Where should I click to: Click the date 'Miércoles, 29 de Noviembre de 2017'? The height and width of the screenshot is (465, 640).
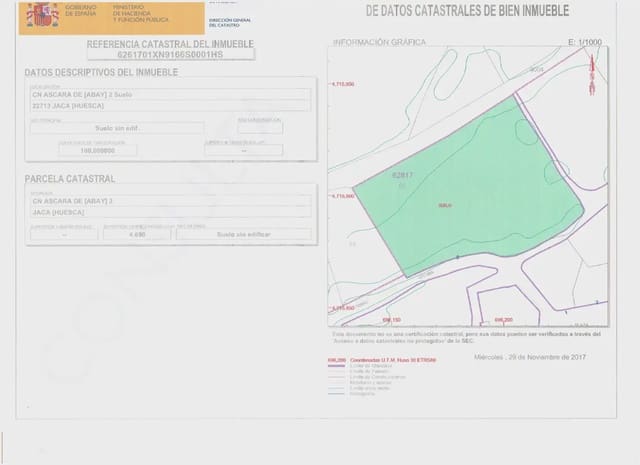tap(530, 357)
